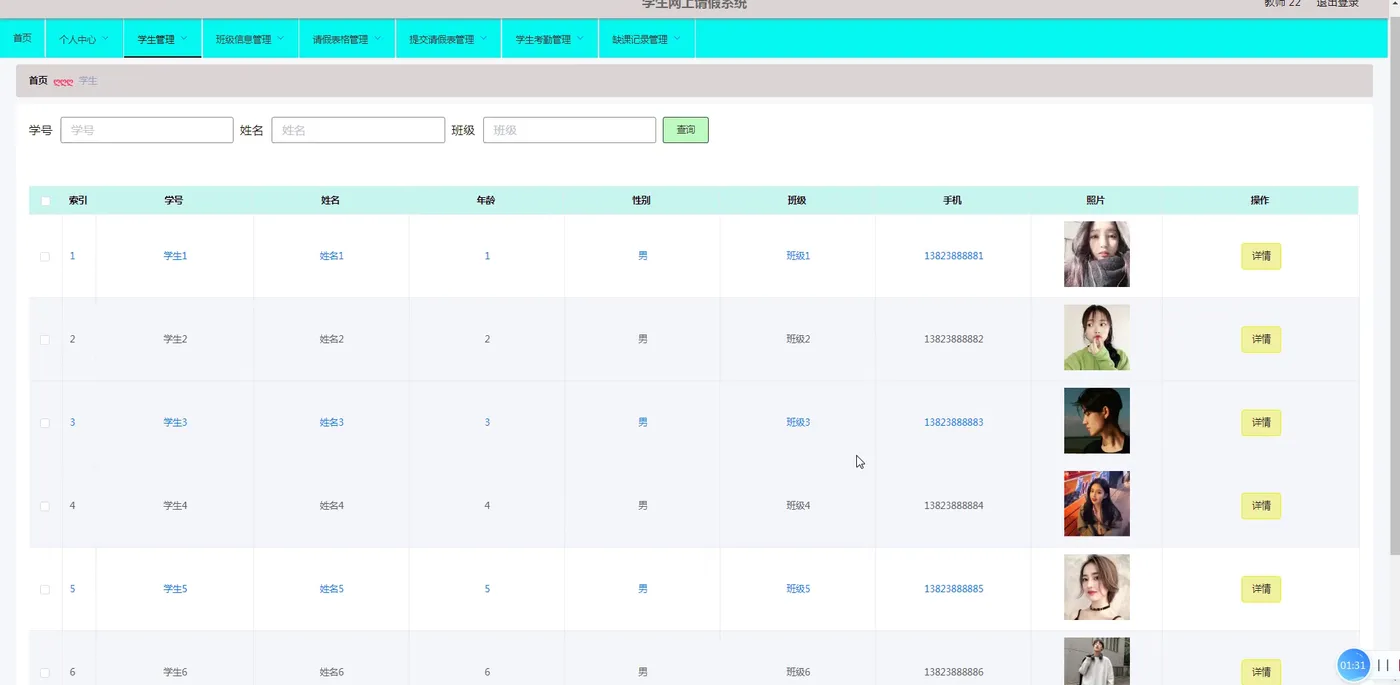1400x685 pixels.
Task: Check the checkbox for row 学生2
Action: [x=45, y=340]
